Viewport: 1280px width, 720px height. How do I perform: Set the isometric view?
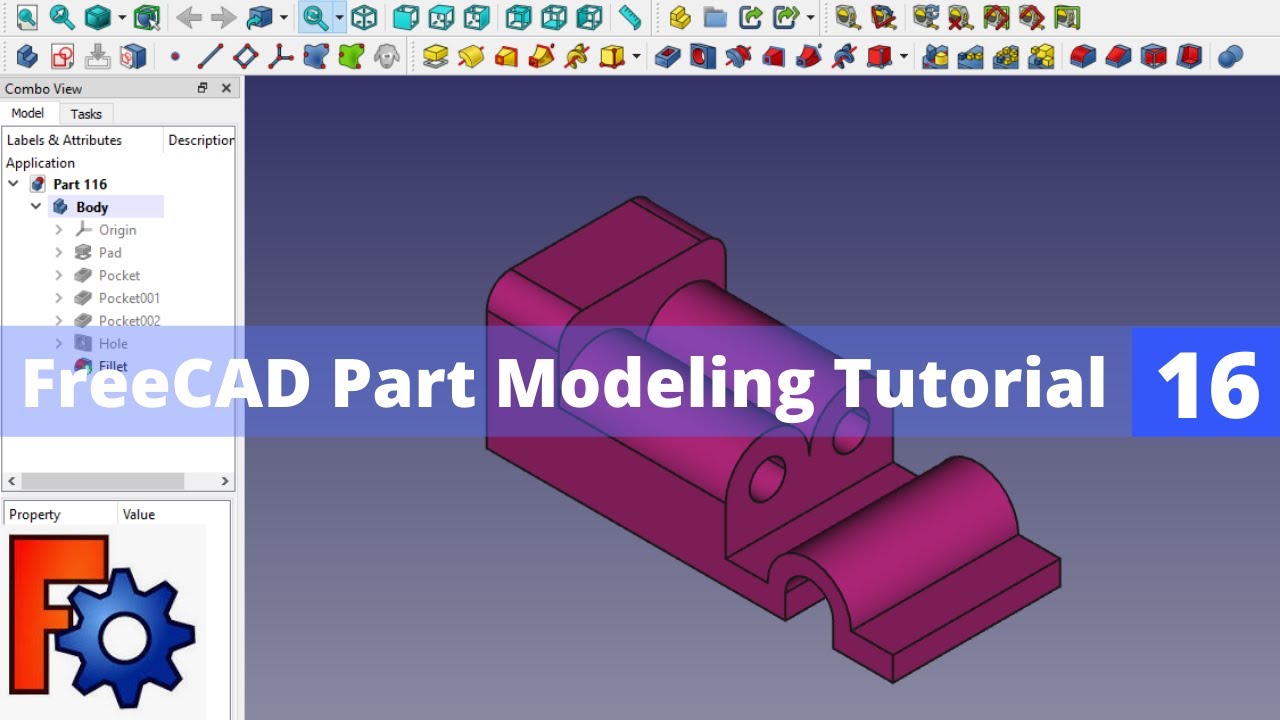[364, 17]
